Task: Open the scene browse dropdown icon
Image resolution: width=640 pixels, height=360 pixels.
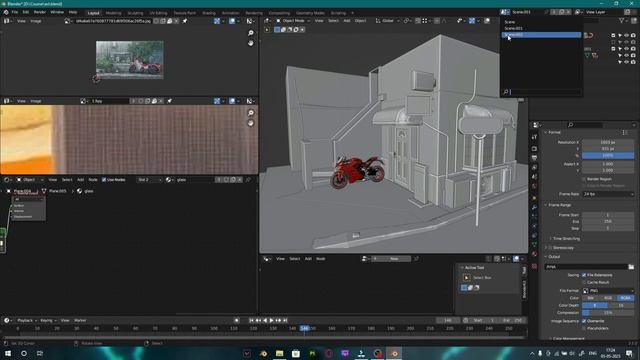Action: point(505,12)
